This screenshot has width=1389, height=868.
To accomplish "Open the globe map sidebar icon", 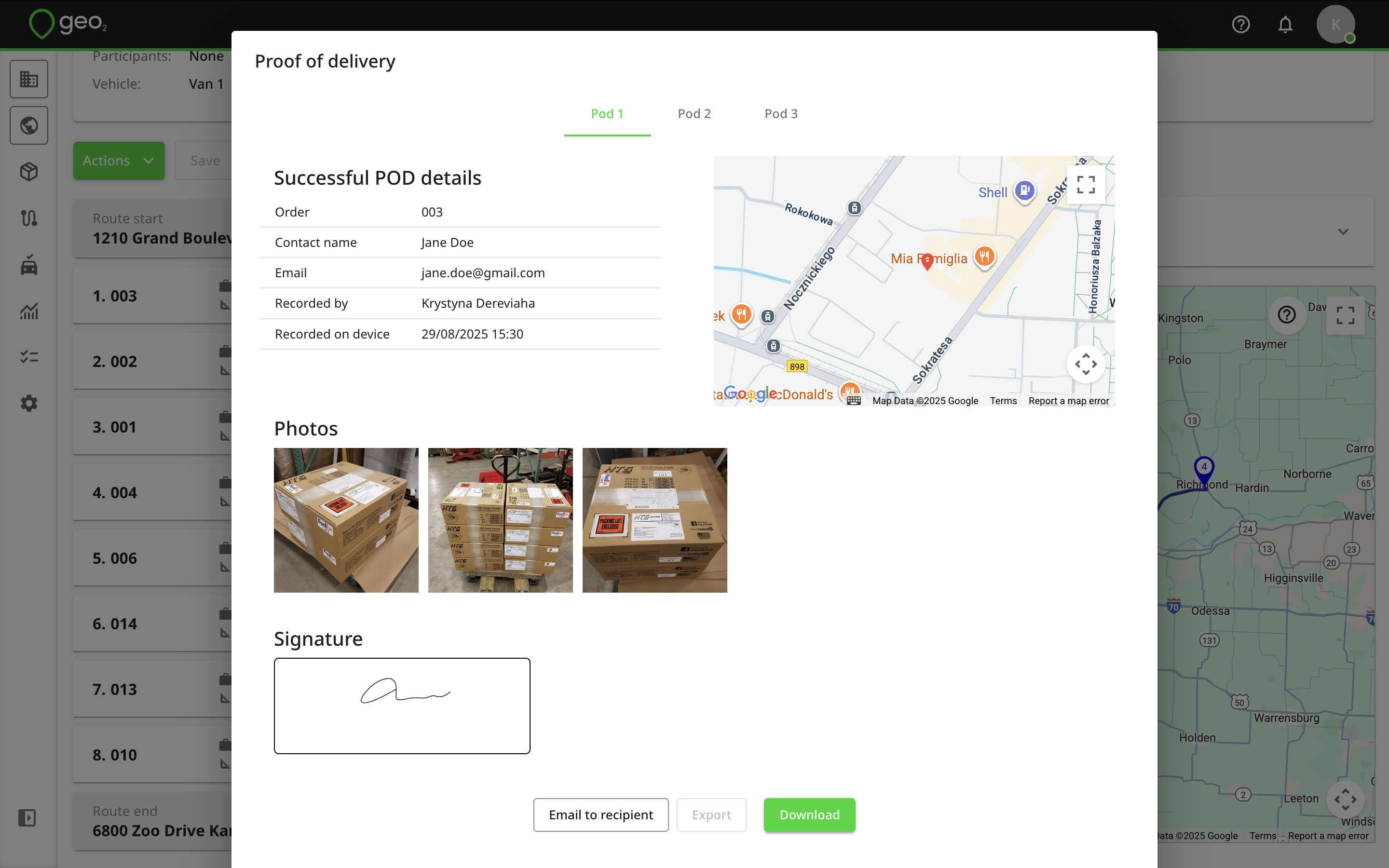I will click(x=29, y=125).
